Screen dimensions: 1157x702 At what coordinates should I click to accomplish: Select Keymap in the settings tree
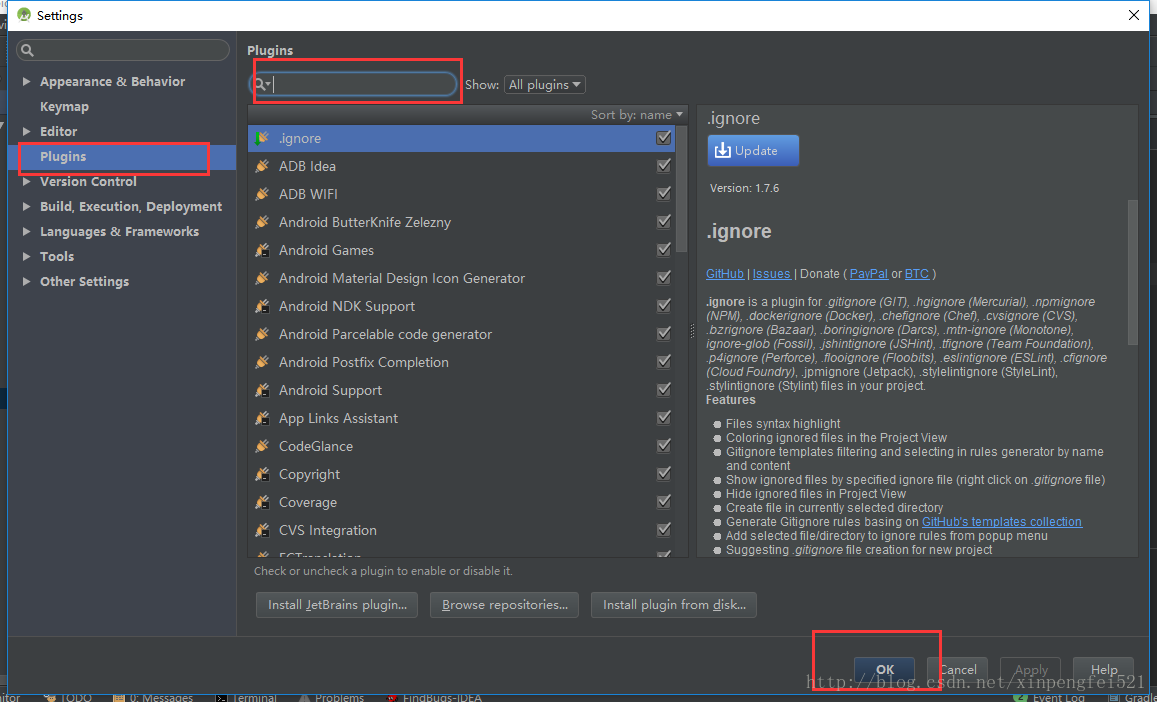[64, 106]
